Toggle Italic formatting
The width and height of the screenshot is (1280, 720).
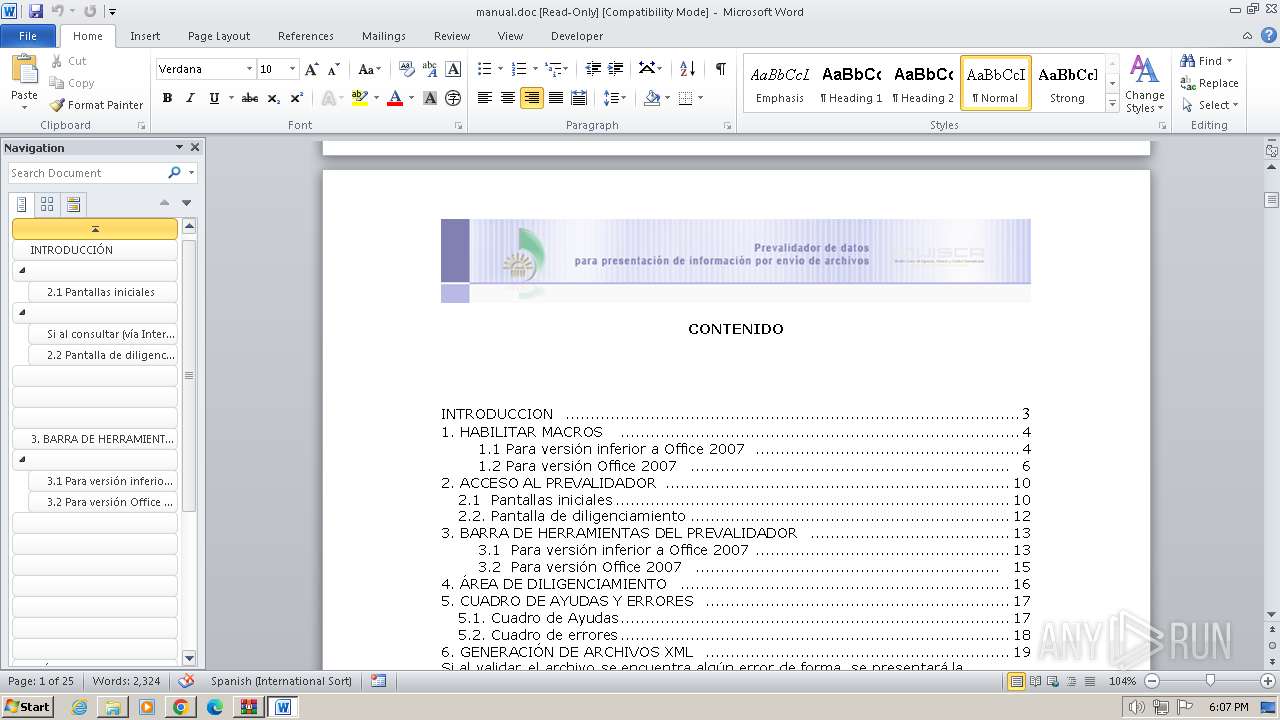[x=190, y=98]
